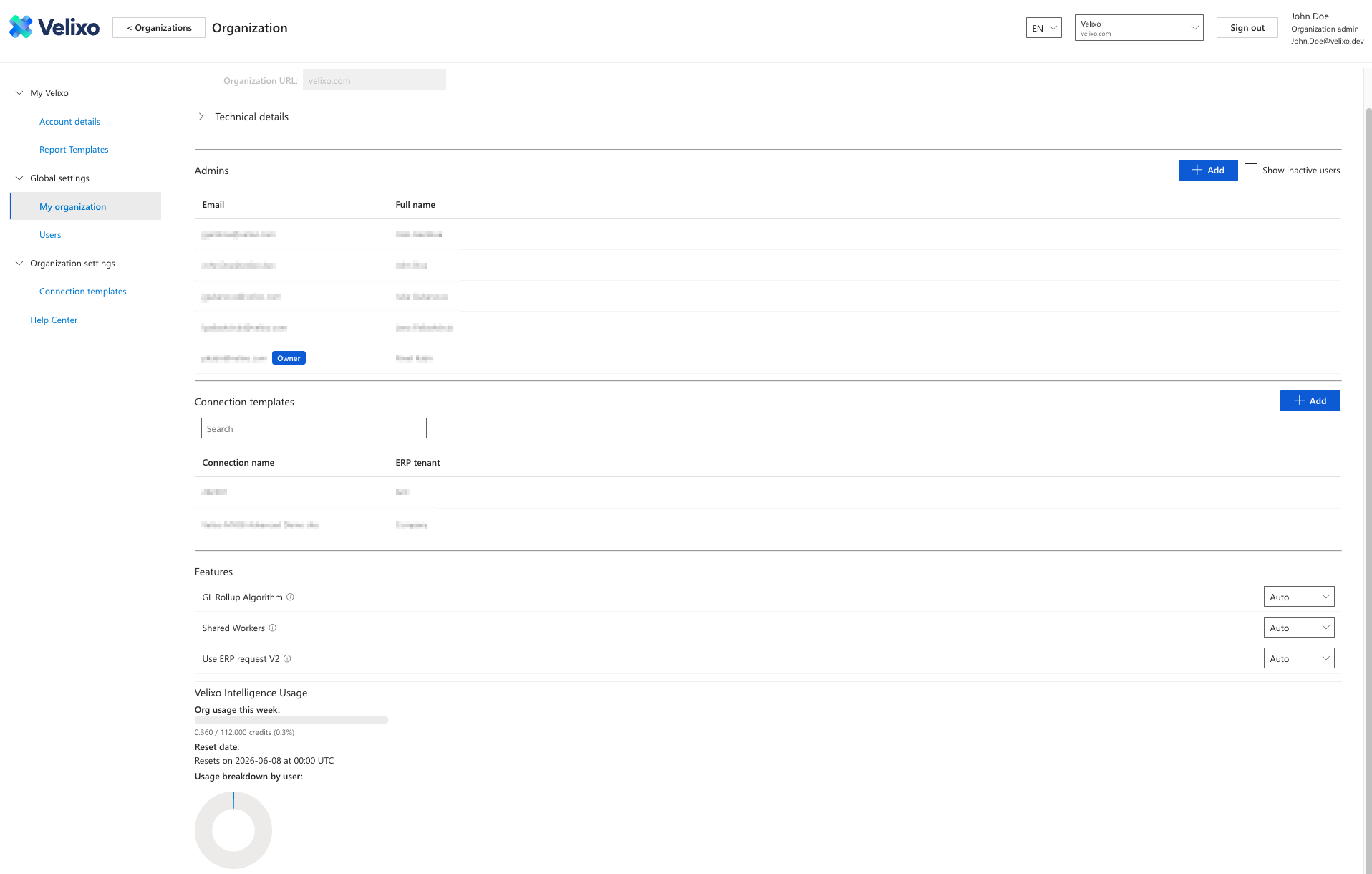Open GL Rollup Algorithm info icon
Screen dimensions: 1372x874
290,597
